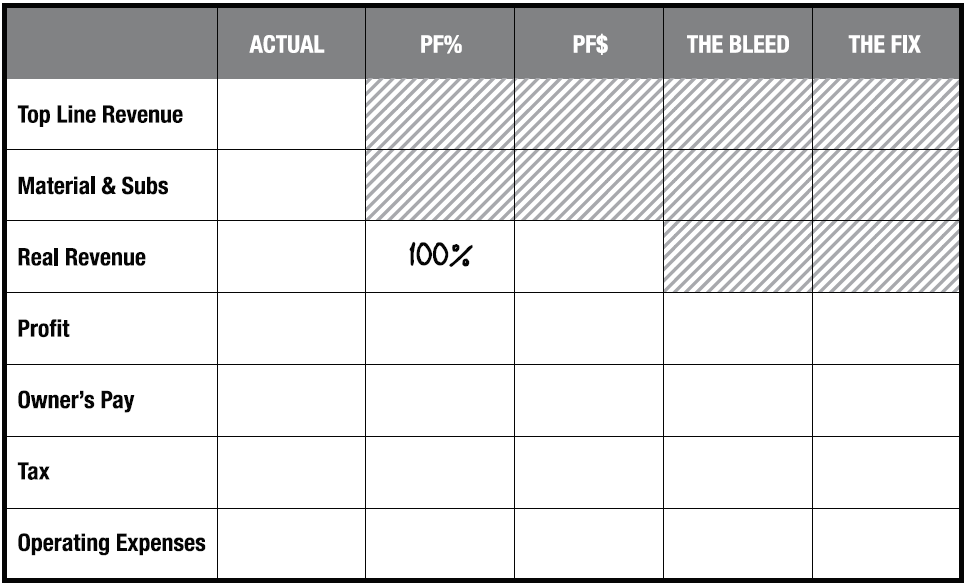
Task: Click the ACTUAL cell for Top Line Revenue
Action: coord(291,115)
